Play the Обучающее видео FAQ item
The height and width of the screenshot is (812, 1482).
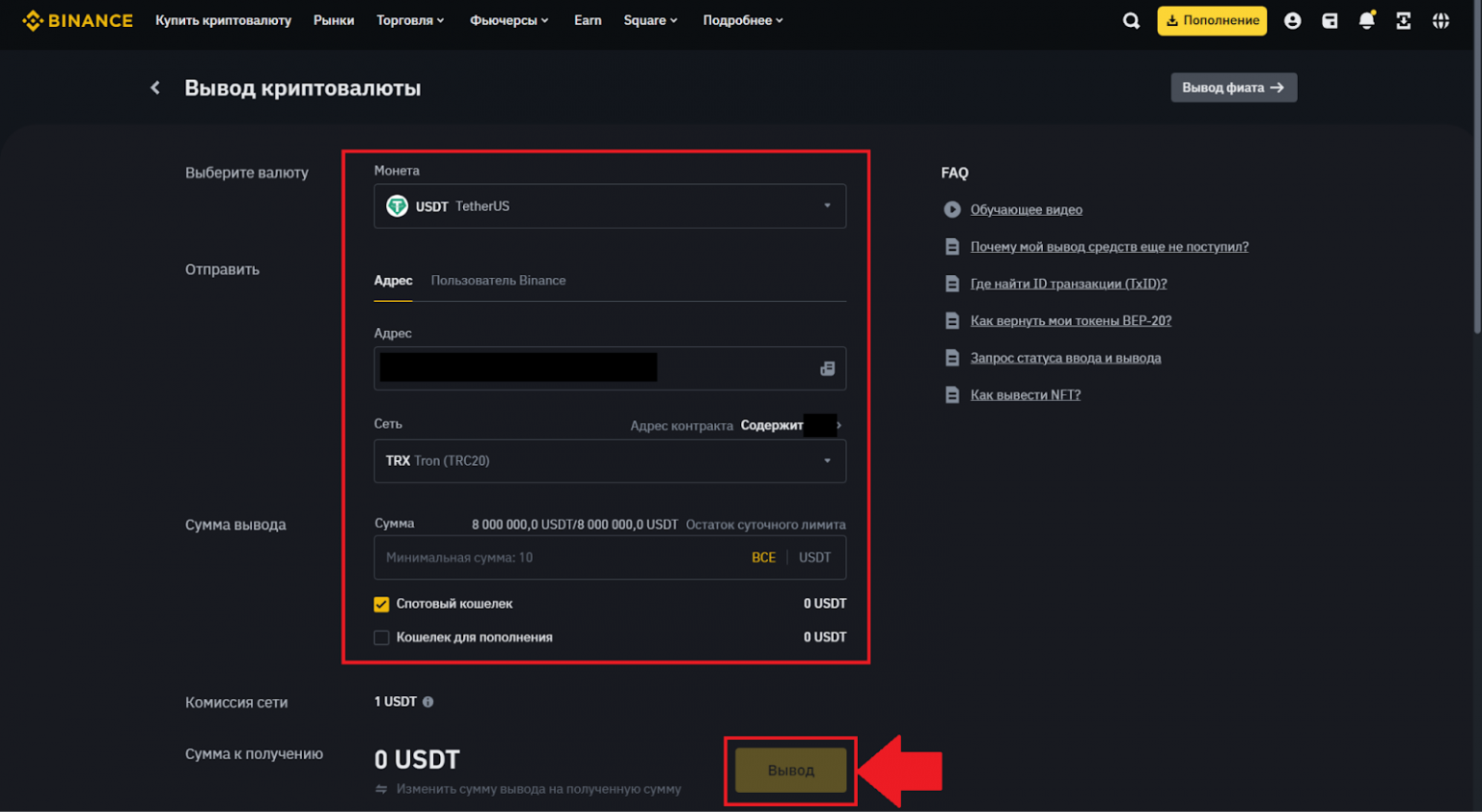pyautogui.click(x=1026, y=209)
